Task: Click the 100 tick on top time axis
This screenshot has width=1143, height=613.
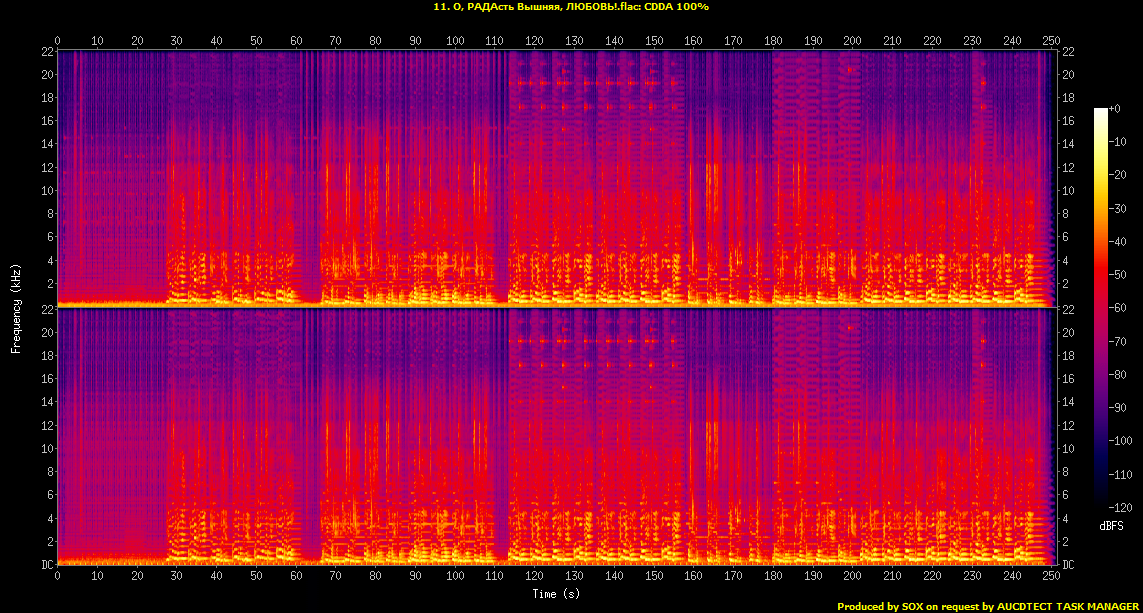Action: 455,40
